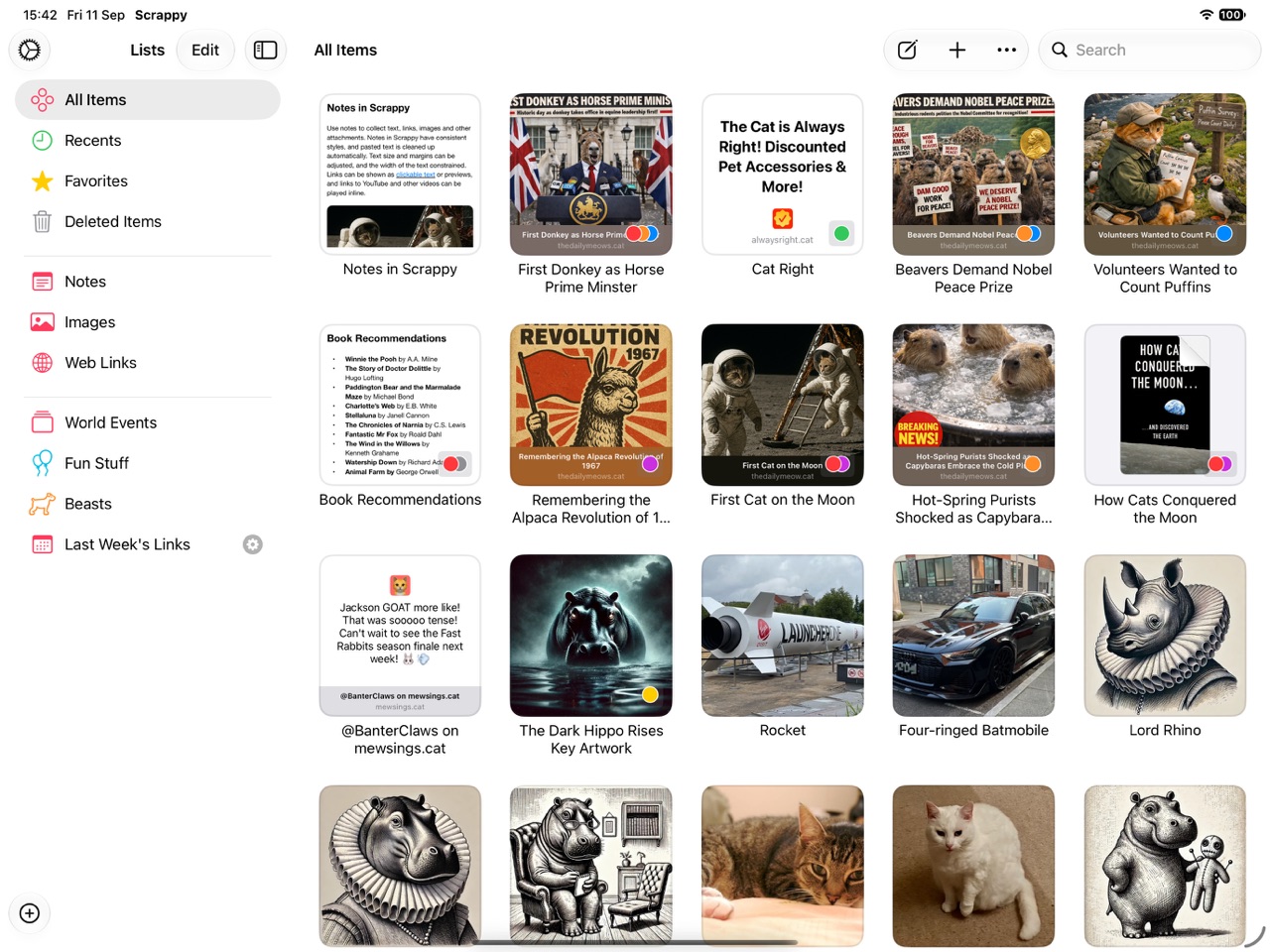The image size is (1270, 952).
Task: Open Beavers Demand Nobel Peace Prize card
Action: tap(973, 175)
